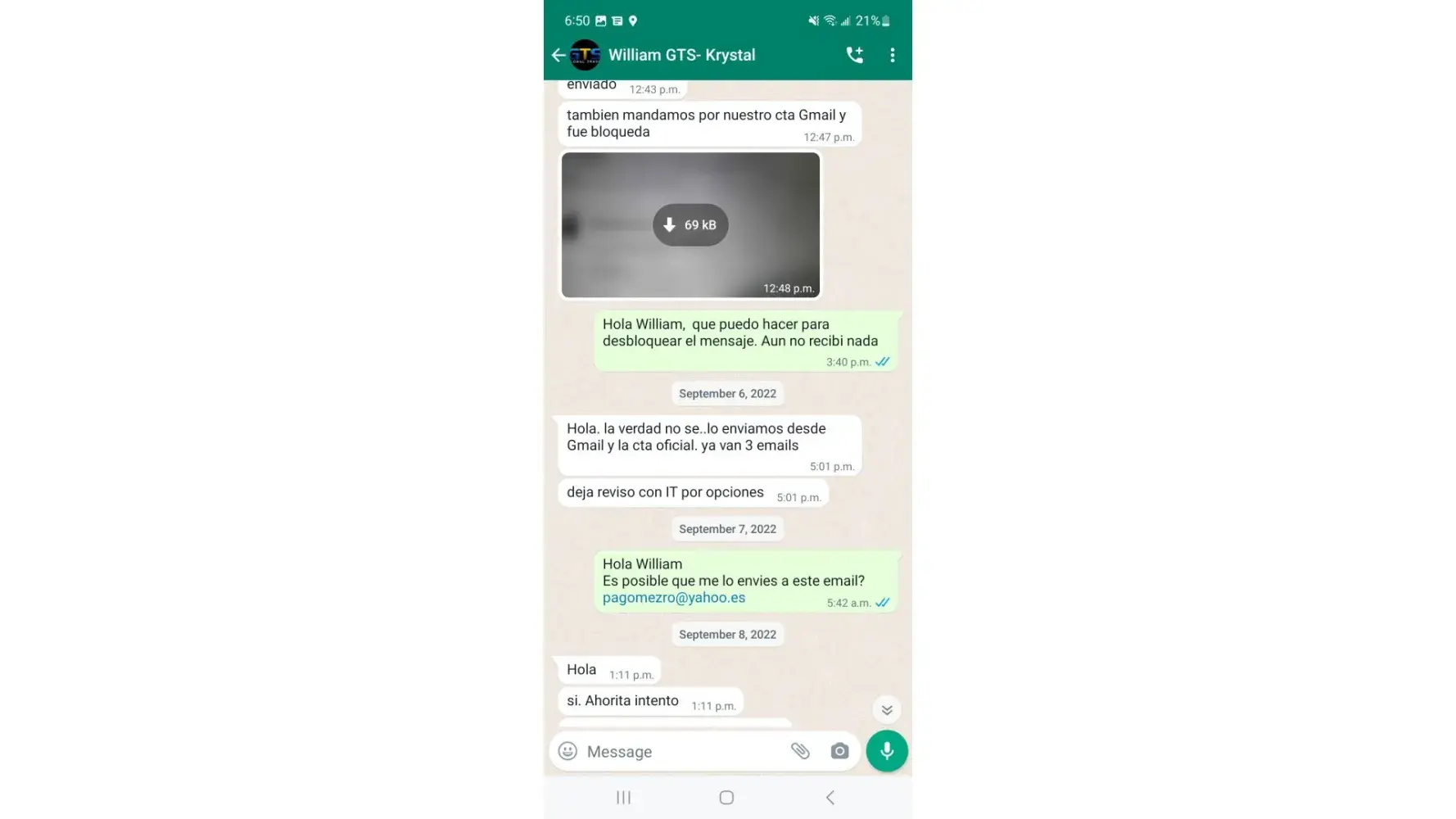Image resolution: width=1456 pixels, height=819 pixels.
Task: Tap the green microphone voice button
Action: point(887,751)
